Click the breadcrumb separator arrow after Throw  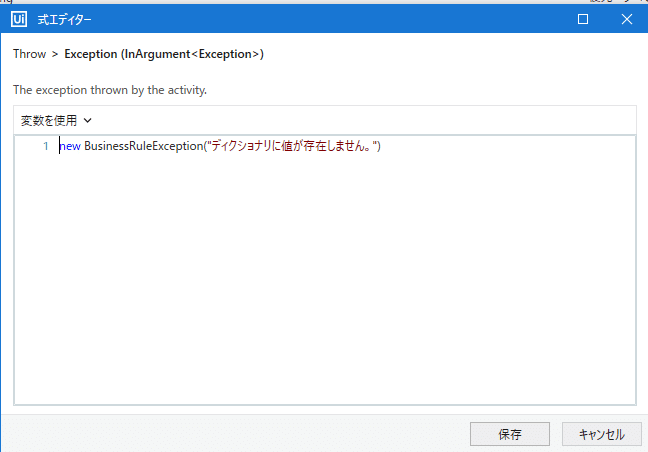[55, 54]
